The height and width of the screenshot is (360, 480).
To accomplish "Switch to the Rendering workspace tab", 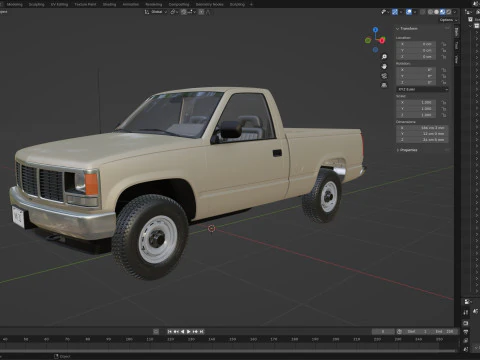I will (x=154, y=4).
